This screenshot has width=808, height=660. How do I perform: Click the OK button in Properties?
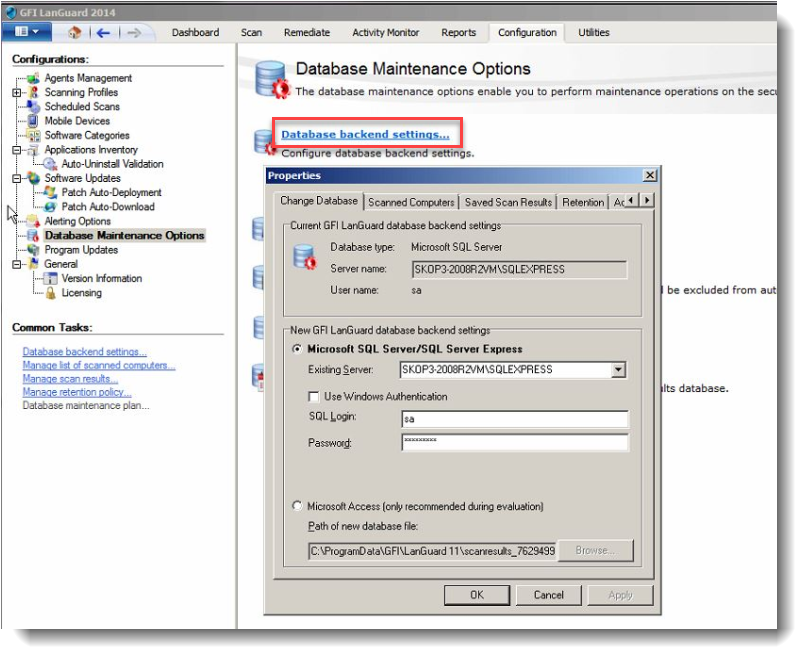(x=476, y=595)
